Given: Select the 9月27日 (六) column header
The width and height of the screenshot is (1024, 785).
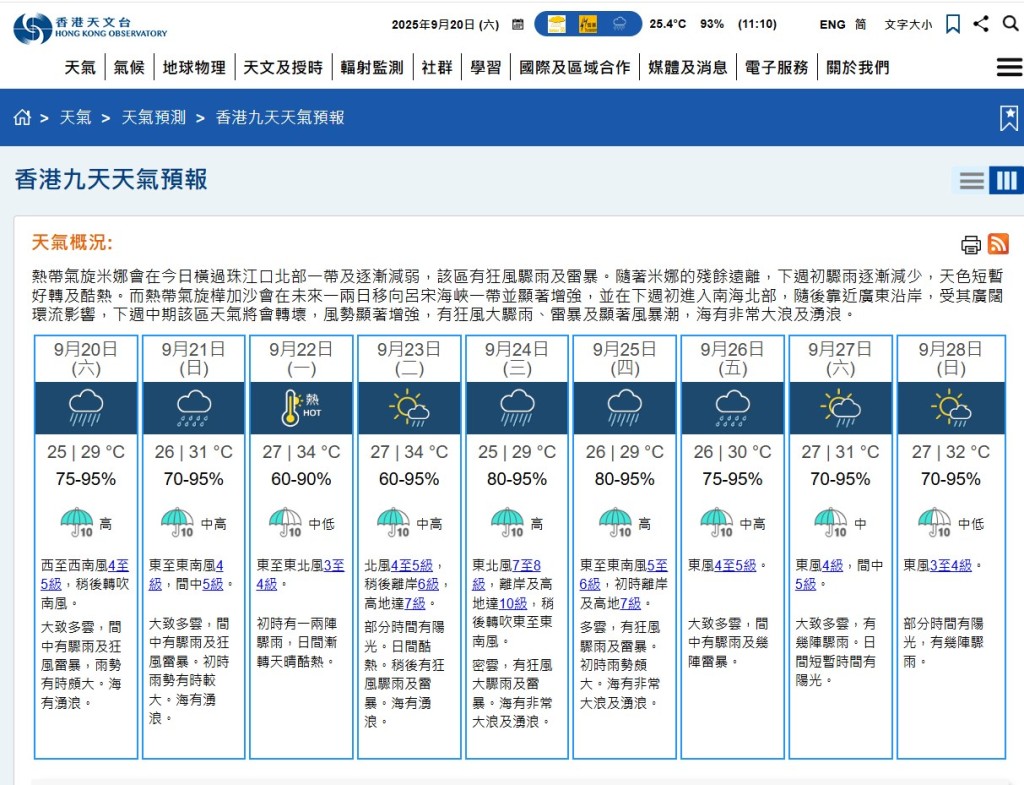Looking at the screenshot, I should (x=840, y=359).
